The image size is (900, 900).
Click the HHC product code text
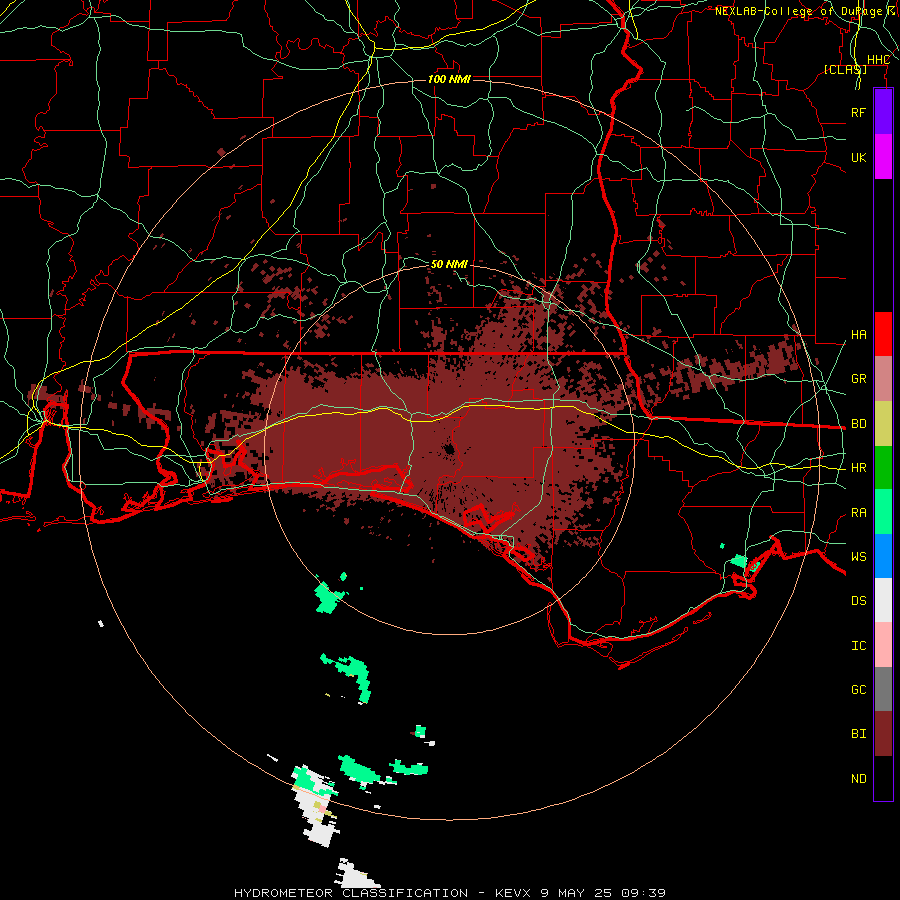pyautogui.click(x=878, y=60)
